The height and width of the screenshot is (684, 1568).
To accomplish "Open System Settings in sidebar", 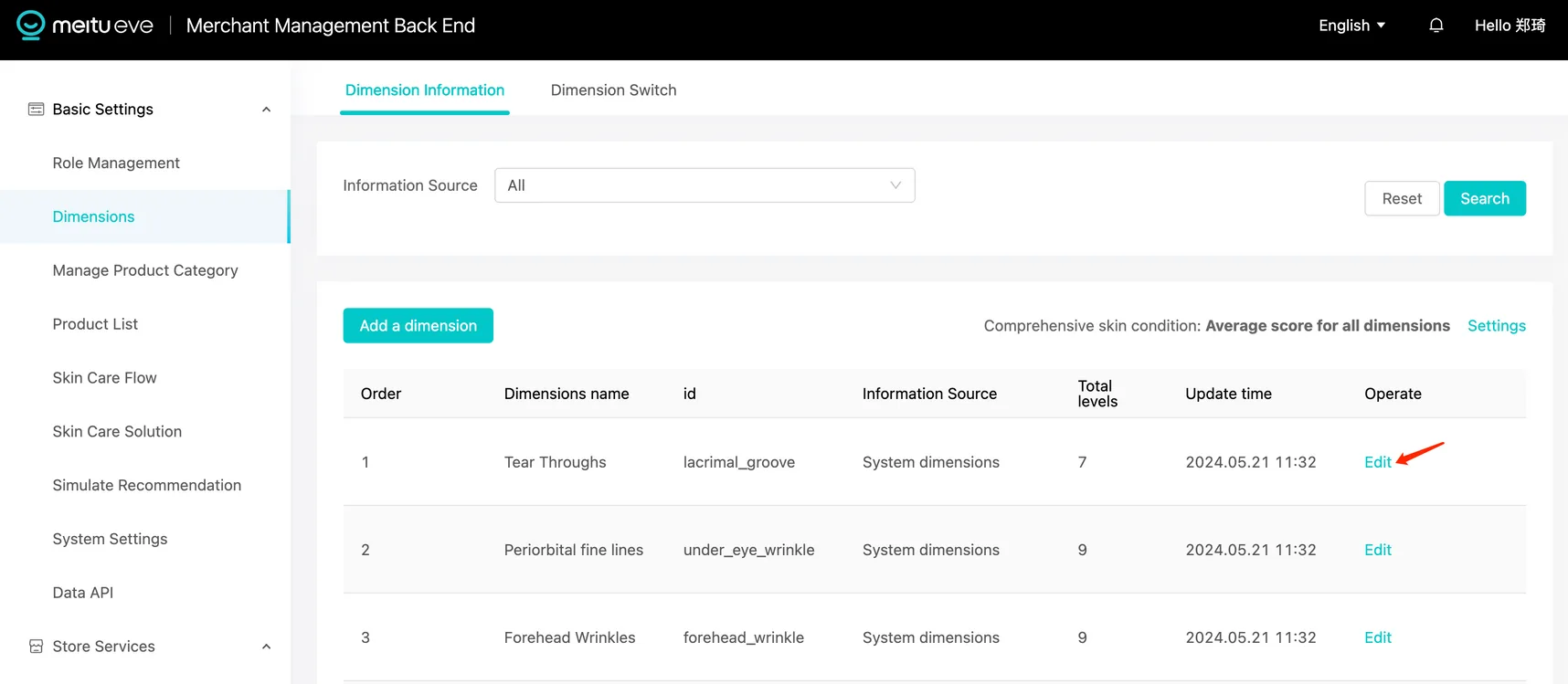I will tap(110, 540).
